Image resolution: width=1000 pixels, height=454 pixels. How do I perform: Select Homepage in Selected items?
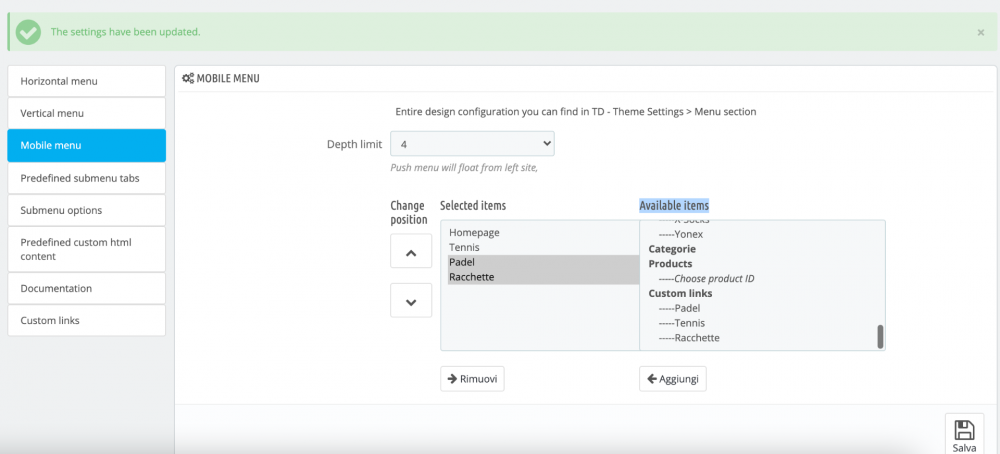475,232
